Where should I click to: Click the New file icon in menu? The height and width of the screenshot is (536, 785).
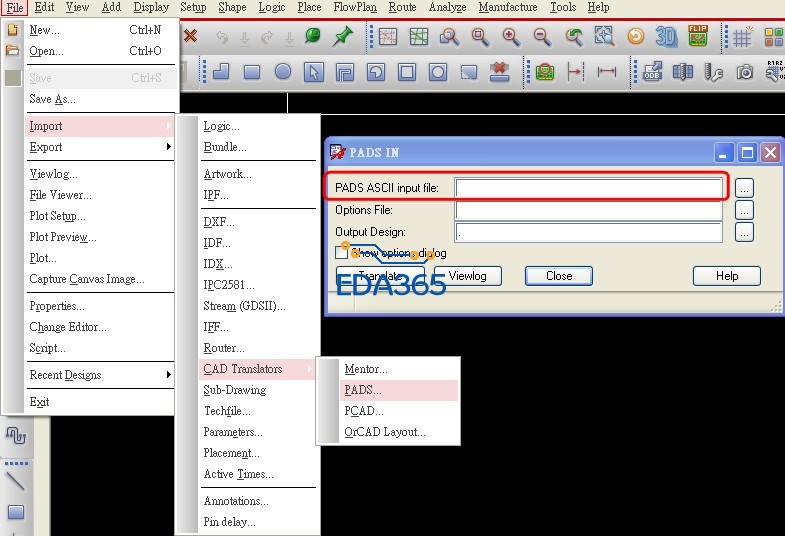click(x=13, y=30)
